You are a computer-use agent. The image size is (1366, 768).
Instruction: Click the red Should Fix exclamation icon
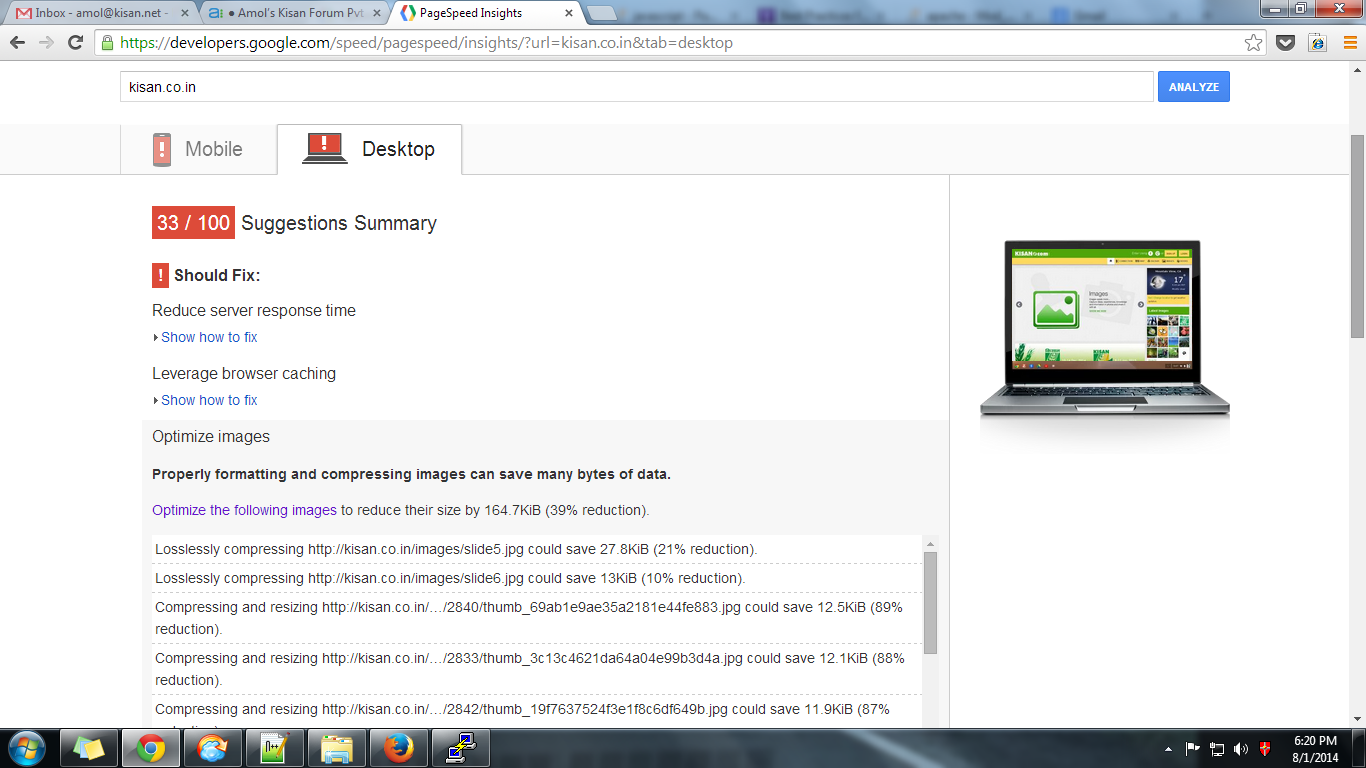coord(160,275)
